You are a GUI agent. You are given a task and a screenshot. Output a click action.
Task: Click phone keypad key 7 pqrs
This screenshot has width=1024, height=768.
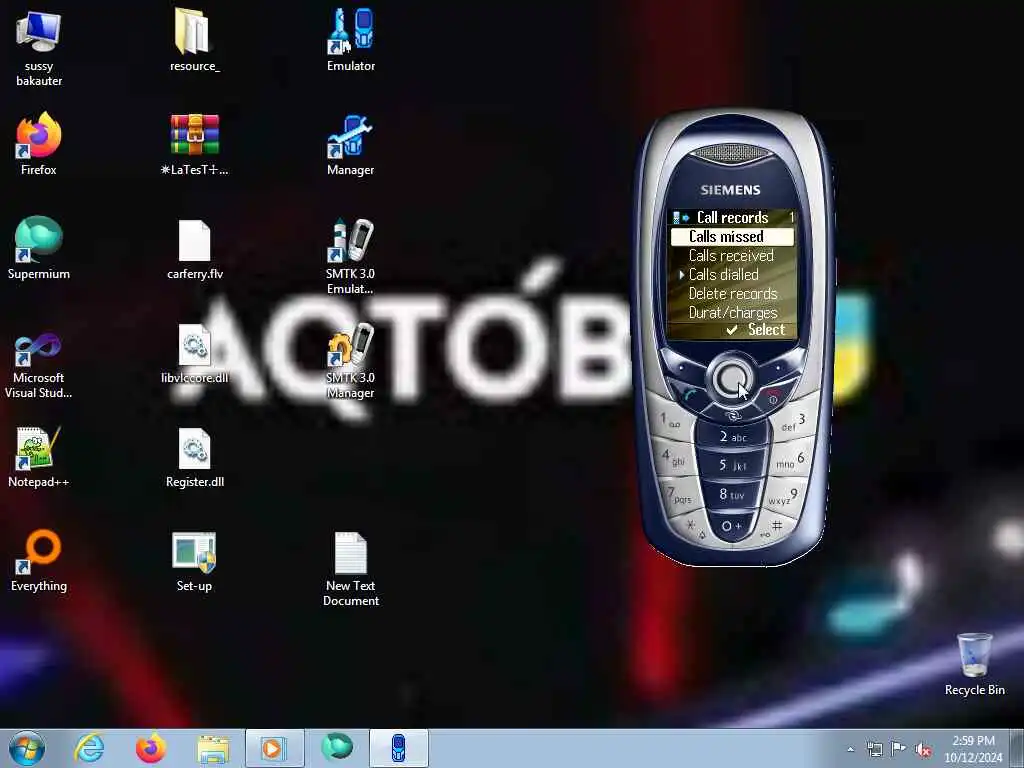(680, 494)
